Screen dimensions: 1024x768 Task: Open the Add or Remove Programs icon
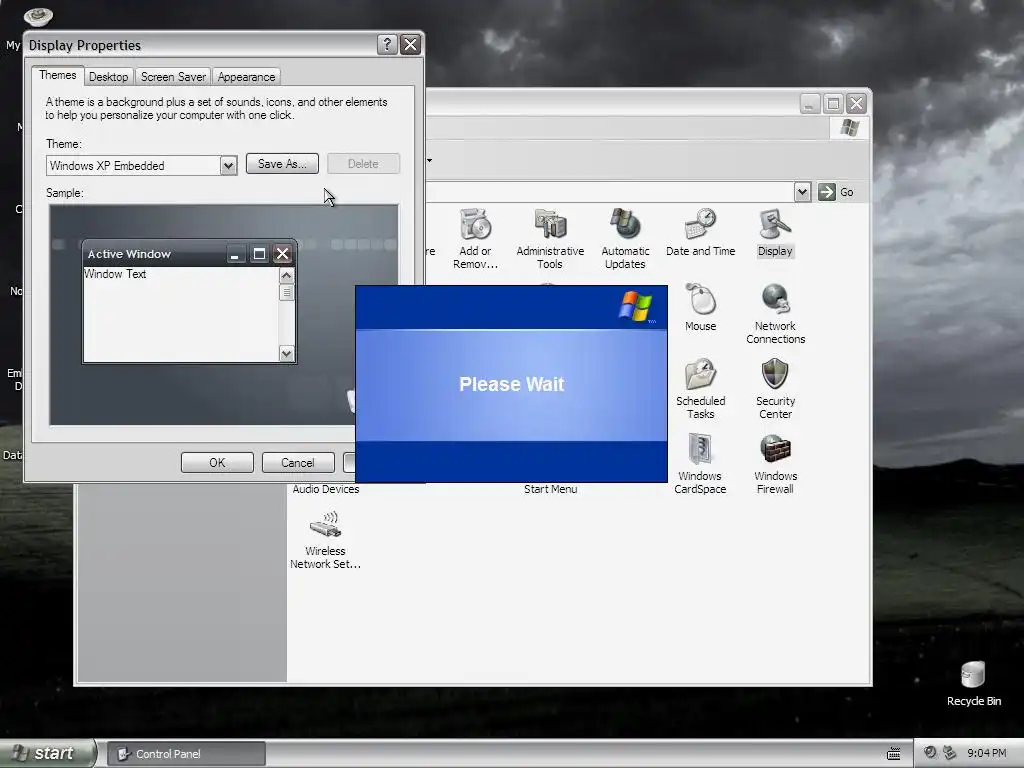(475, 238)
